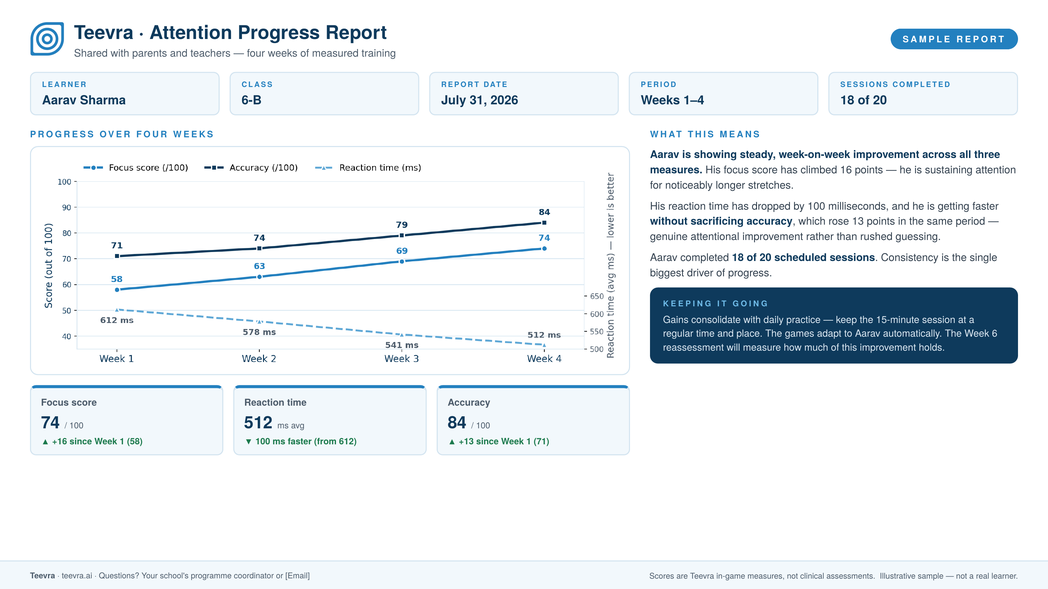This screenshot has height=589, width=1048.
Task: Select the Class card 6-B
Action: click(x=324, y=94)
